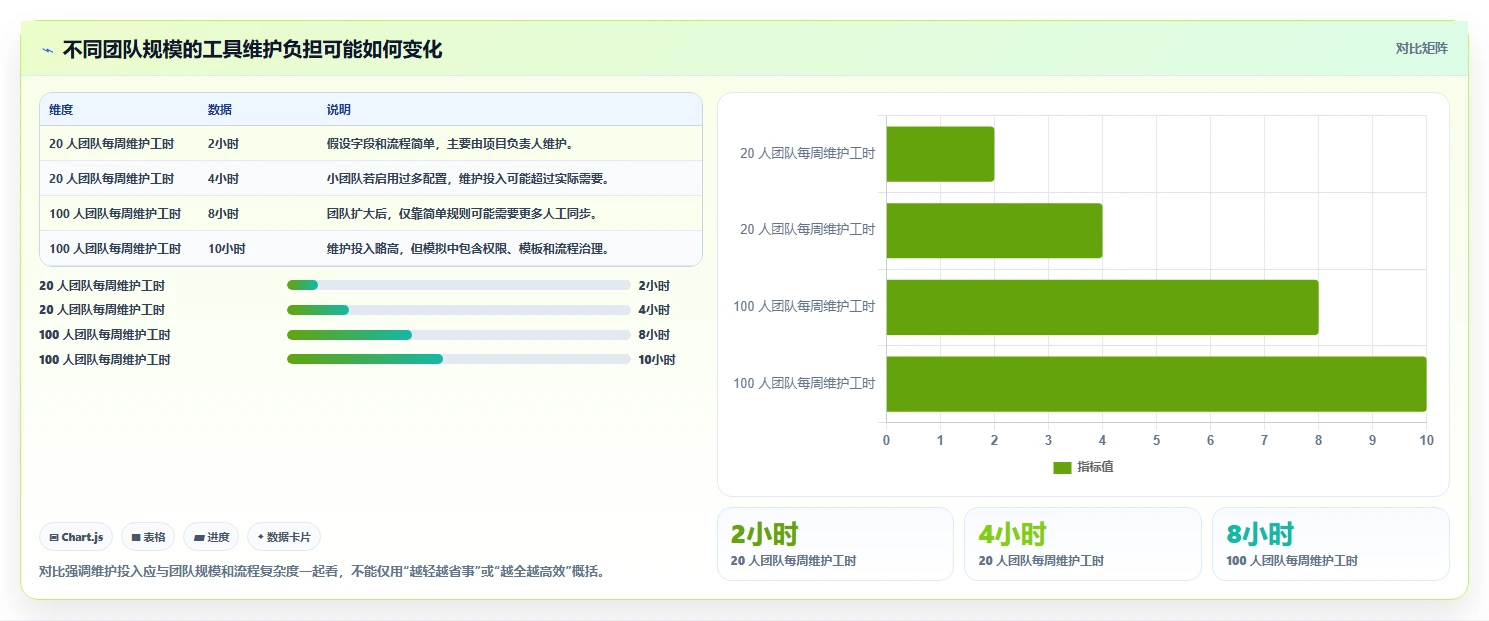Toggle the 指标值 legend item
The height and width of the screenshot is (621, 1489).
tap(1084, 467)
